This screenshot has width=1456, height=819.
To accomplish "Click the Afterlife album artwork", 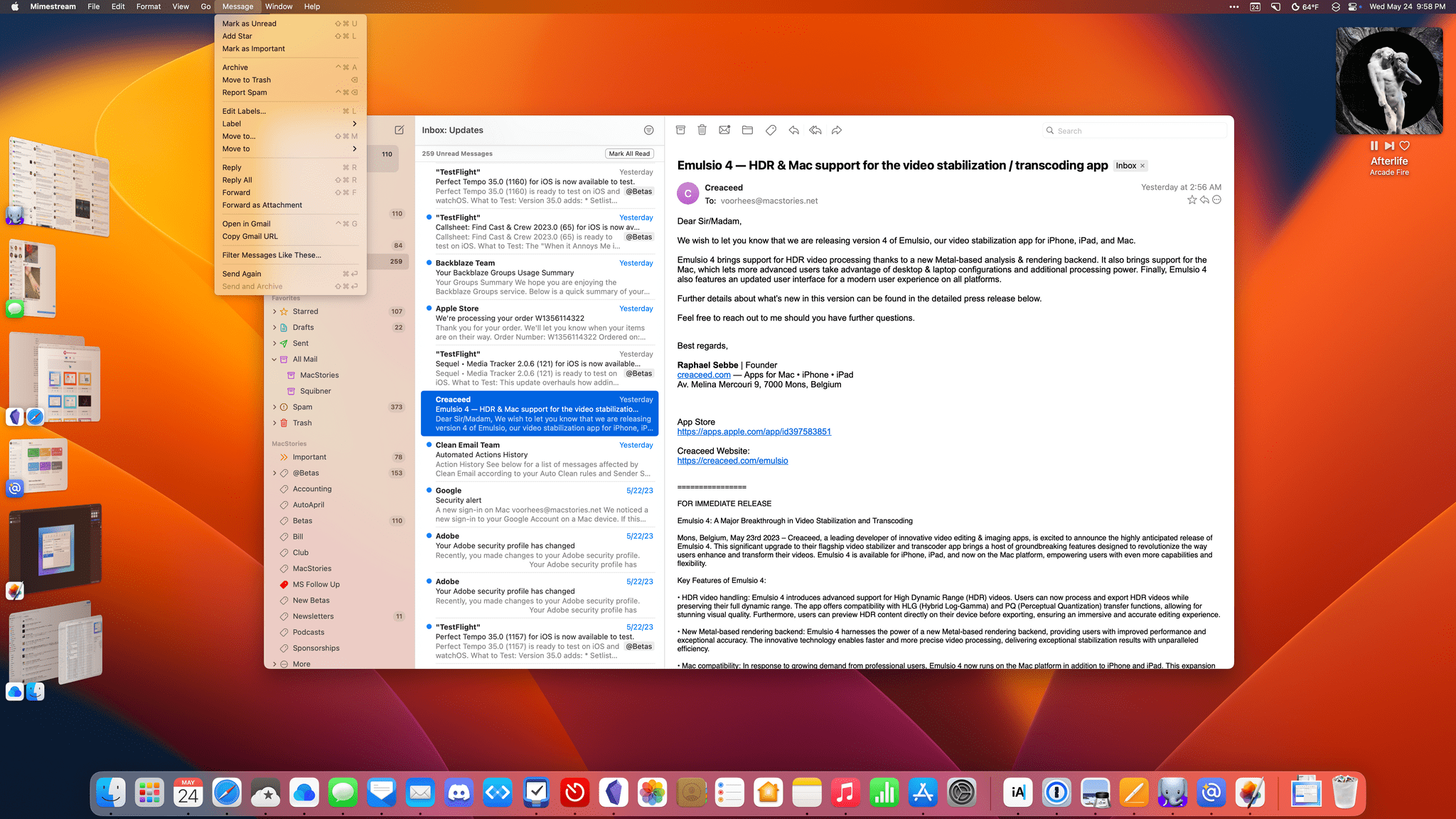I will [1389, 81].
